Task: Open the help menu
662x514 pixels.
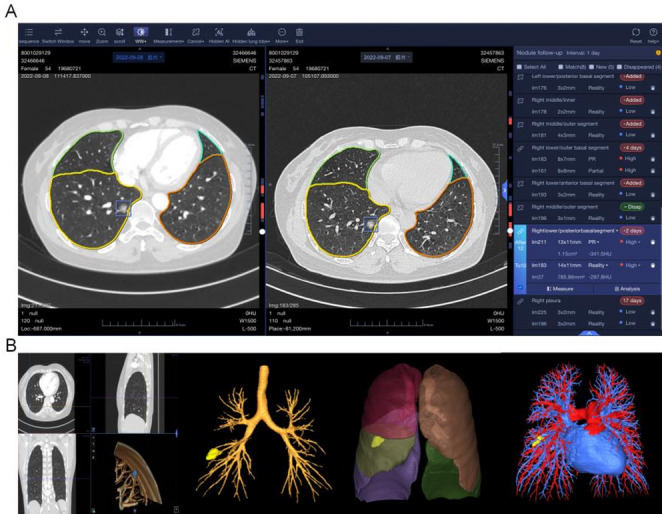Action: [653, 35]
